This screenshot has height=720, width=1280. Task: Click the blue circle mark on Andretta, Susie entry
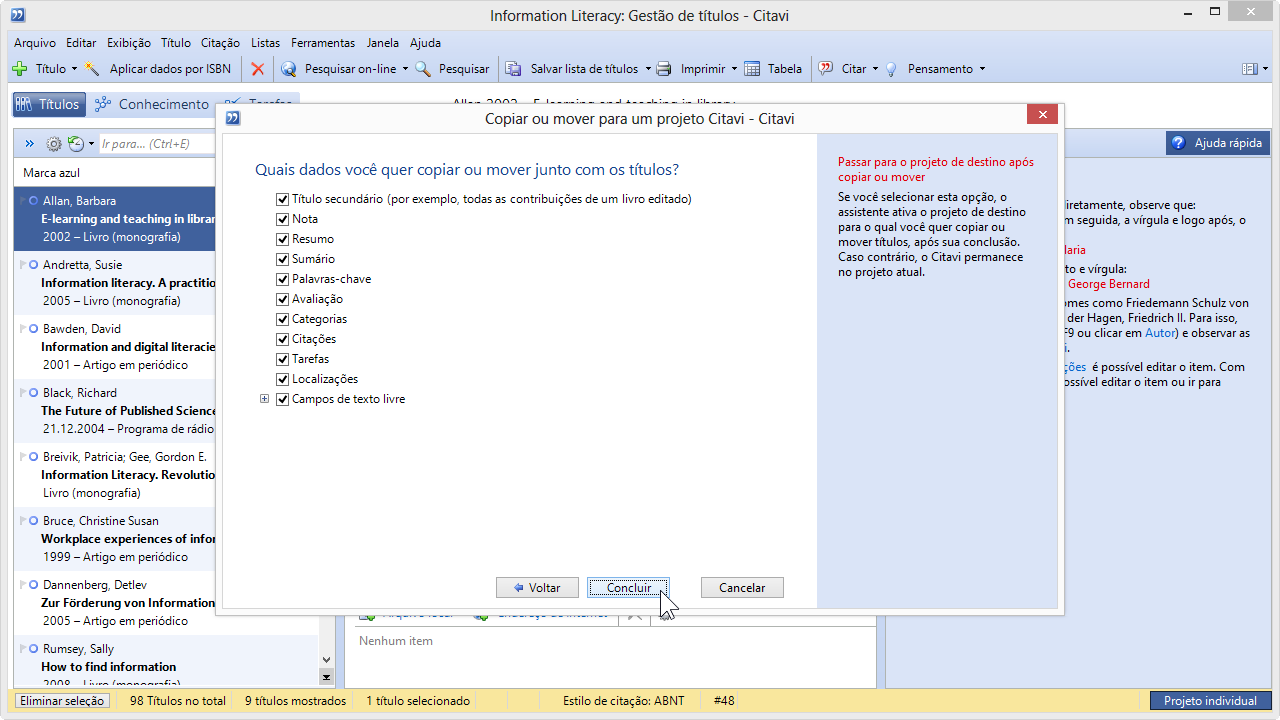click(x=34, y=265)
